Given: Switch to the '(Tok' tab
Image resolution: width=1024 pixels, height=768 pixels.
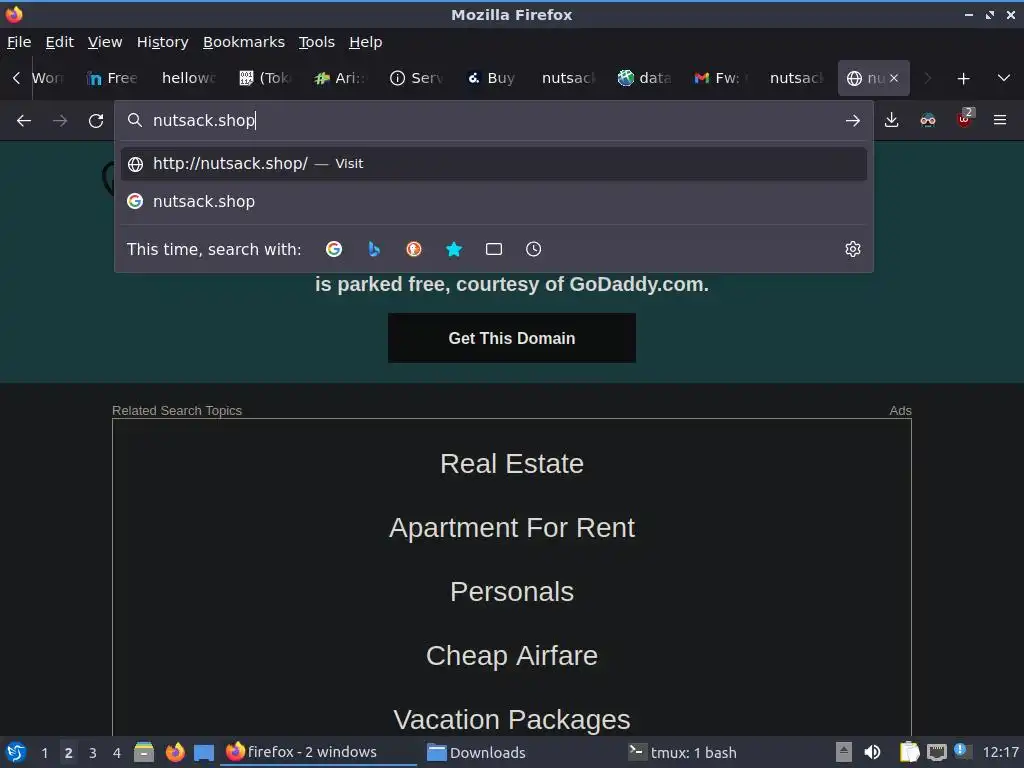Looking at the screenshot, I should coord(264,78).
